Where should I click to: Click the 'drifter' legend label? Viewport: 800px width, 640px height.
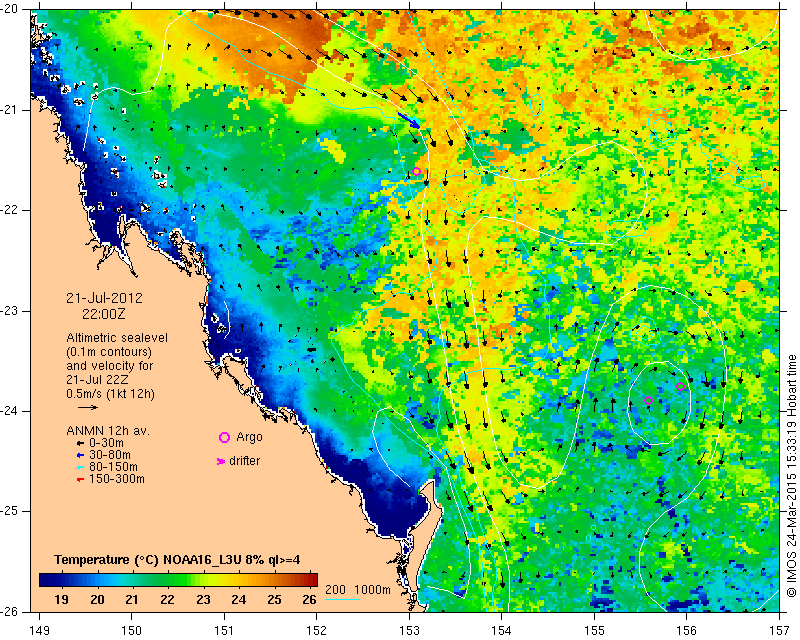[x=244, y=461]
